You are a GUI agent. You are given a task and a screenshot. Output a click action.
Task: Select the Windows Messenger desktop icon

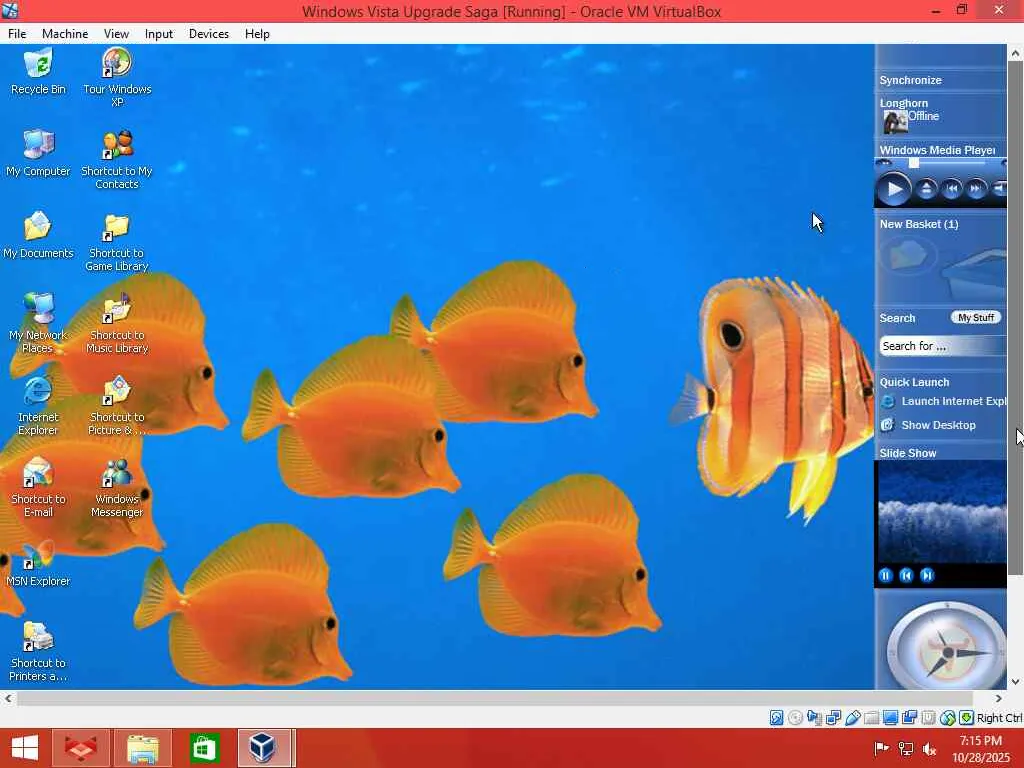(117, 488)
